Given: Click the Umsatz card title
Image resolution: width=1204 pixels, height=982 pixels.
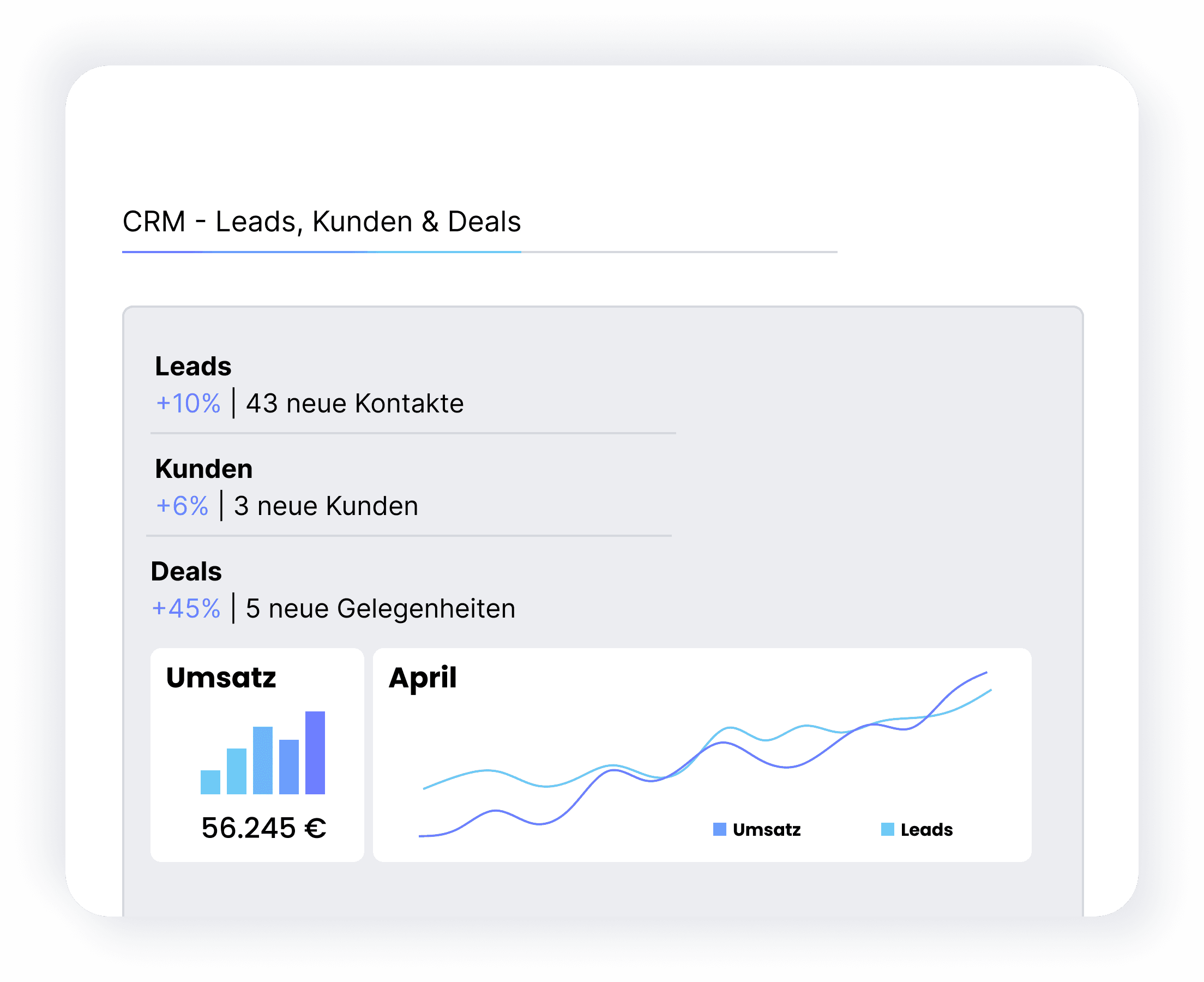Looking at the screenshot, I should pos(221,677).
